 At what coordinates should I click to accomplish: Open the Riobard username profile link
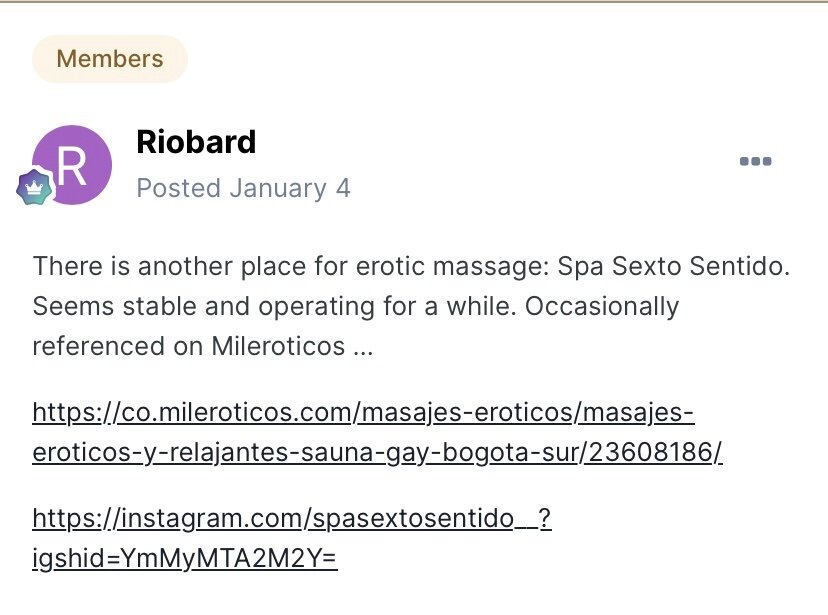196,141
